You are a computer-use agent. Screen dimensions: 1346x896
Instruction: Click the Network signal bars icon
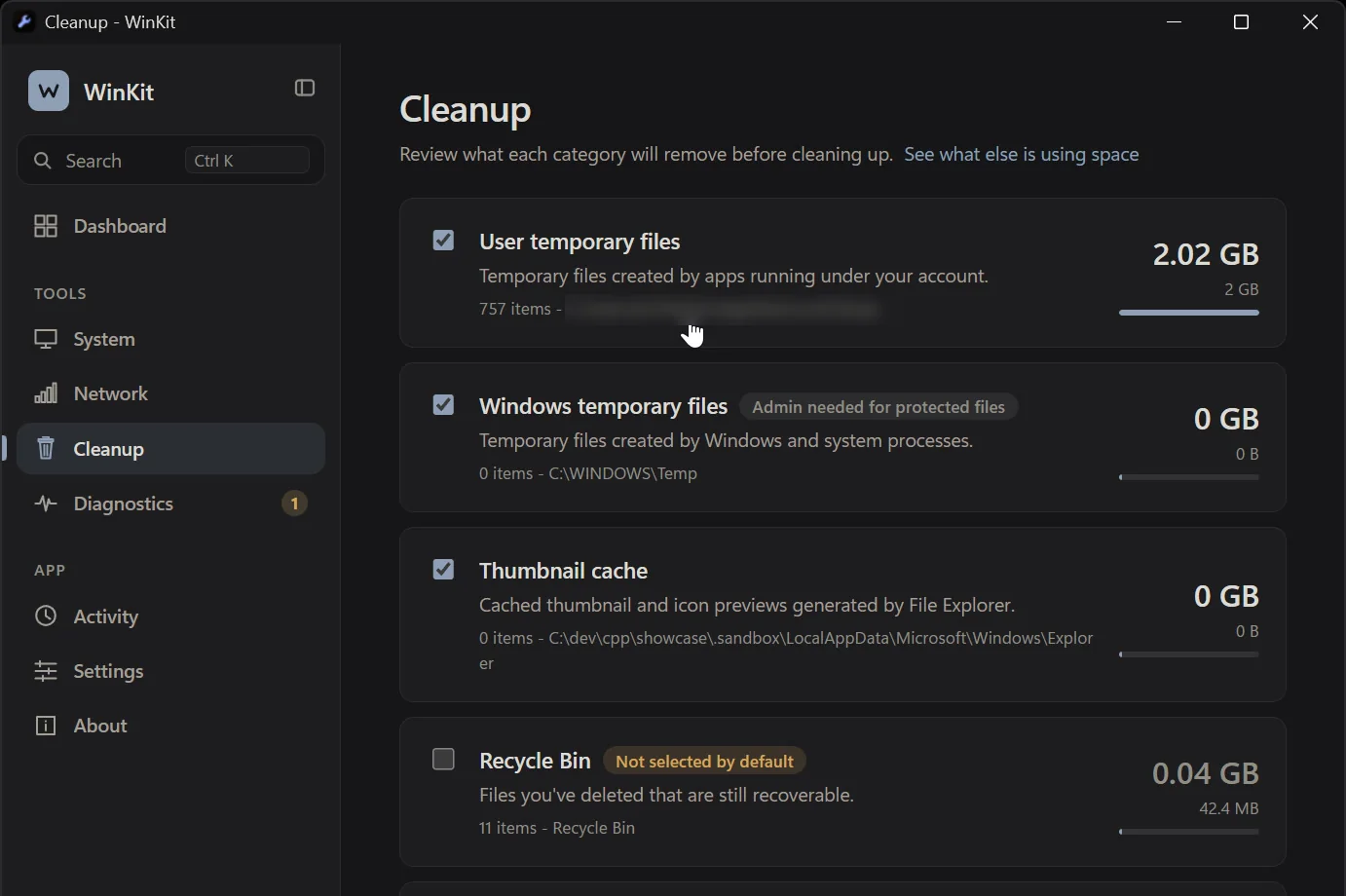coord(46,393)
